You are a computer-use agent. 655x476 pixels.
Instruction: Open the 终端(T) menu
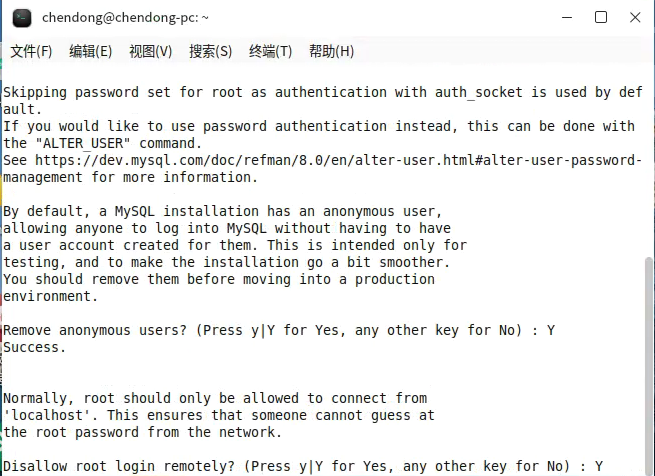pos(270,51)
